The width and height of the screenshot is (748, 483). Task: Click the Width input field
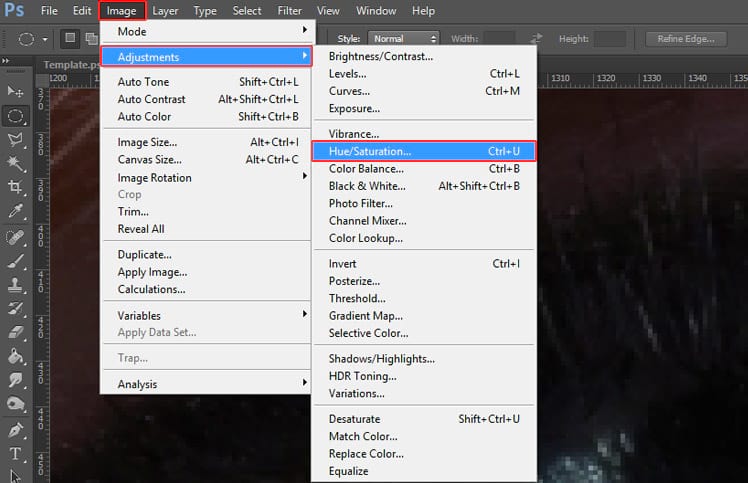point(499,39)
